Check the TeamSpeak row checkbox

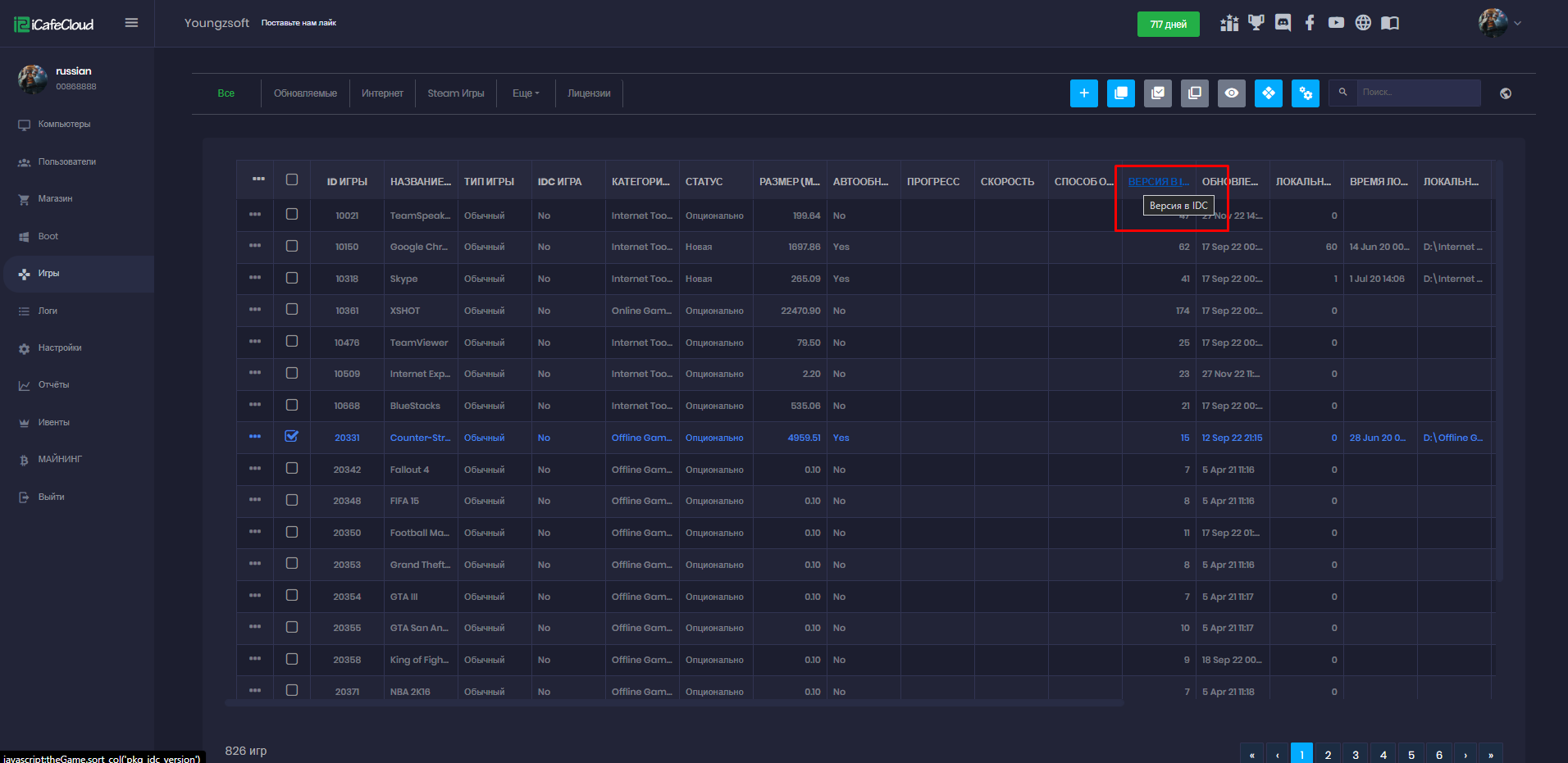coord(292,214)
